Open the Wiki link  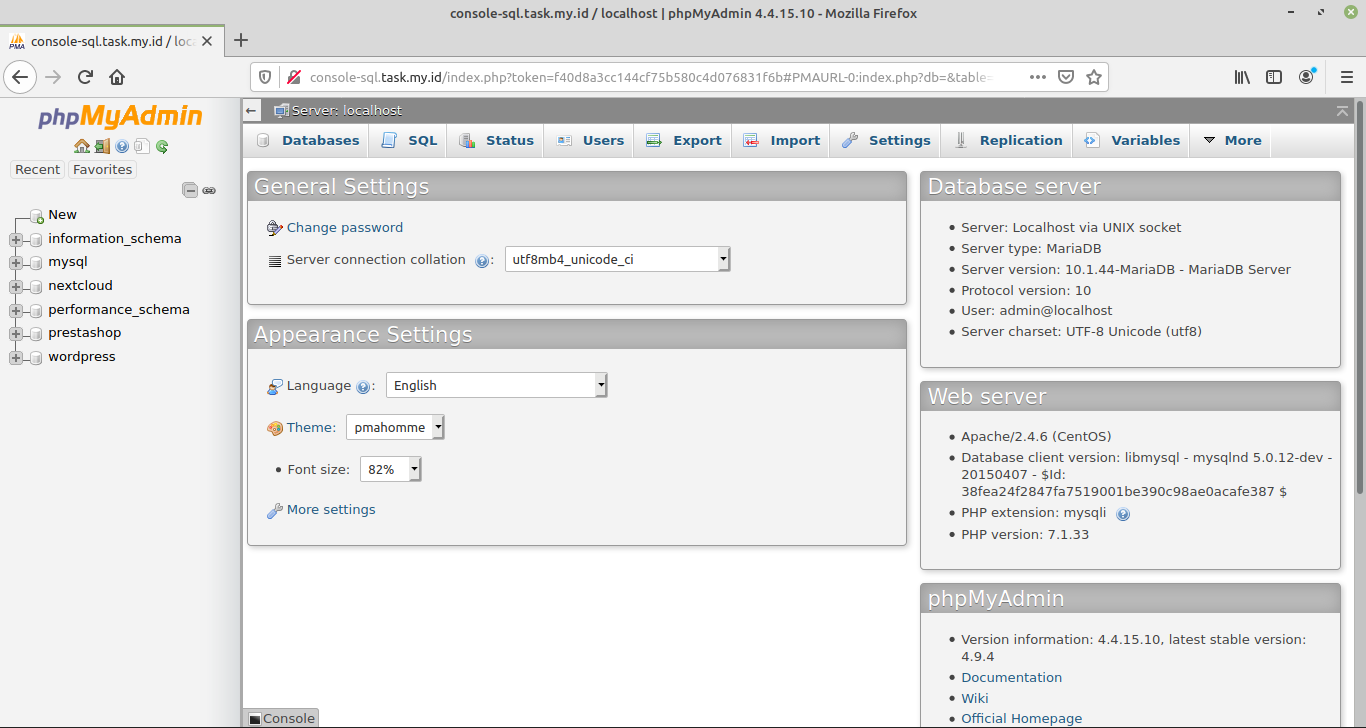[x=974, y=699]
